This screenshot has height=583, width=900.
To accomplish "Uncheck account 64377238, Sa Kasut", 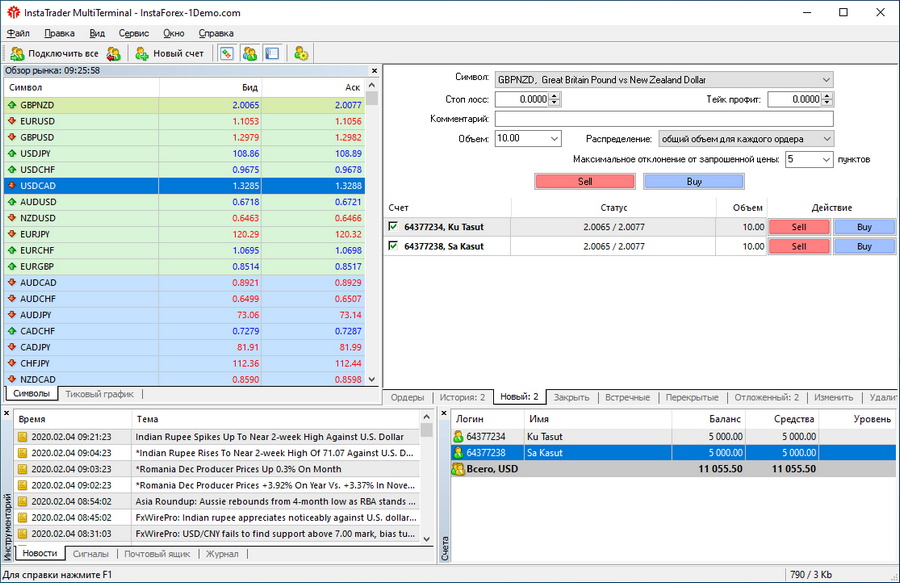I will 393,246.
